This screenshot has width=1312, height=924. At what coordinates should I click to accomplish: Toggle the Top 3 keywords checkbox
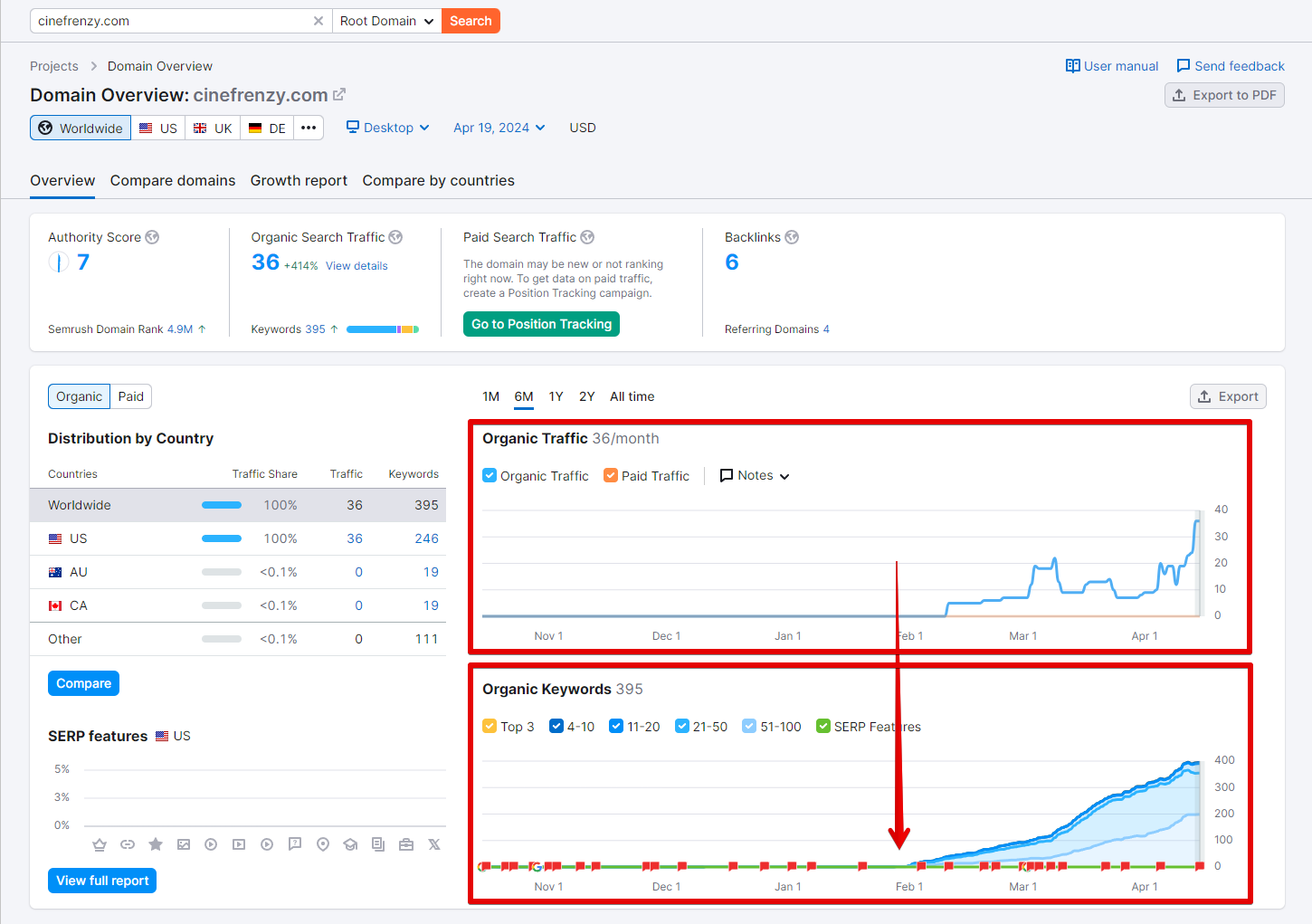pyautogui.click(x=490, y=726)
